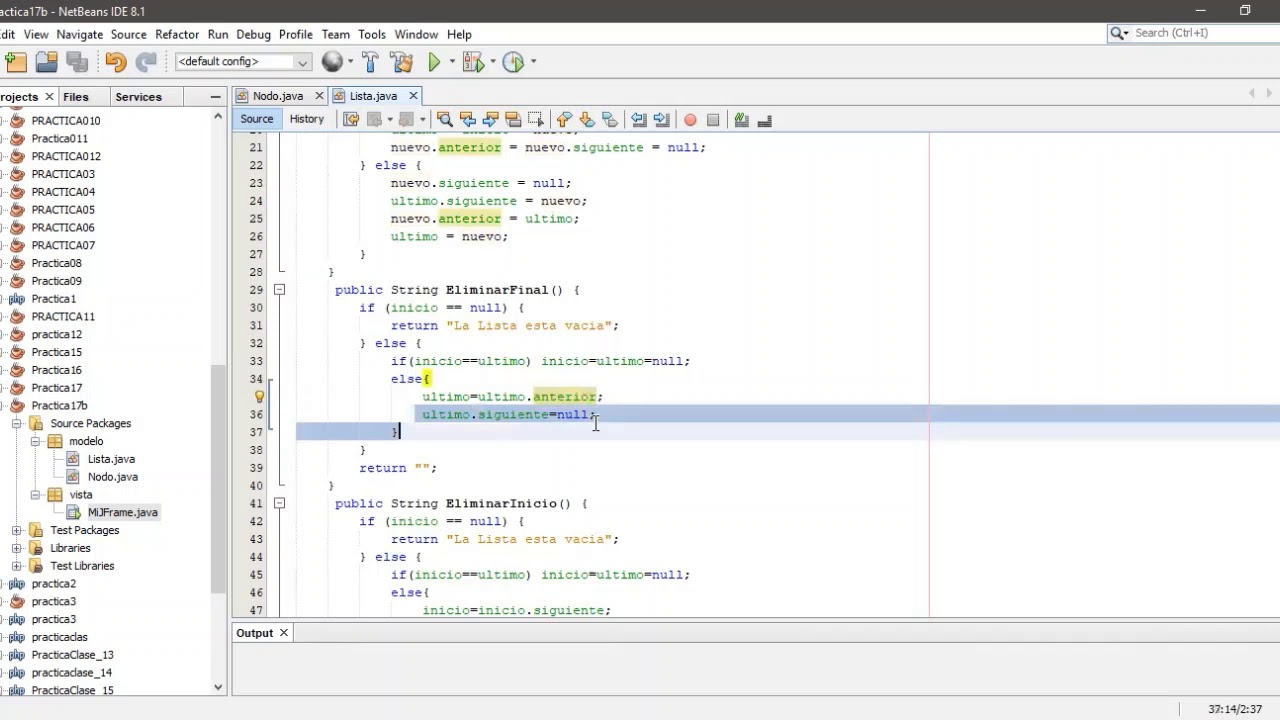Expand the Libraries tree node
Screen dimensions: 1280x720
point(17,549)
